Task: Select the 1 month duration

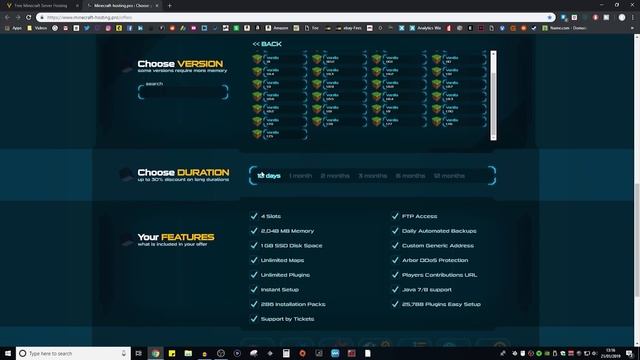Action: [300, 176]
